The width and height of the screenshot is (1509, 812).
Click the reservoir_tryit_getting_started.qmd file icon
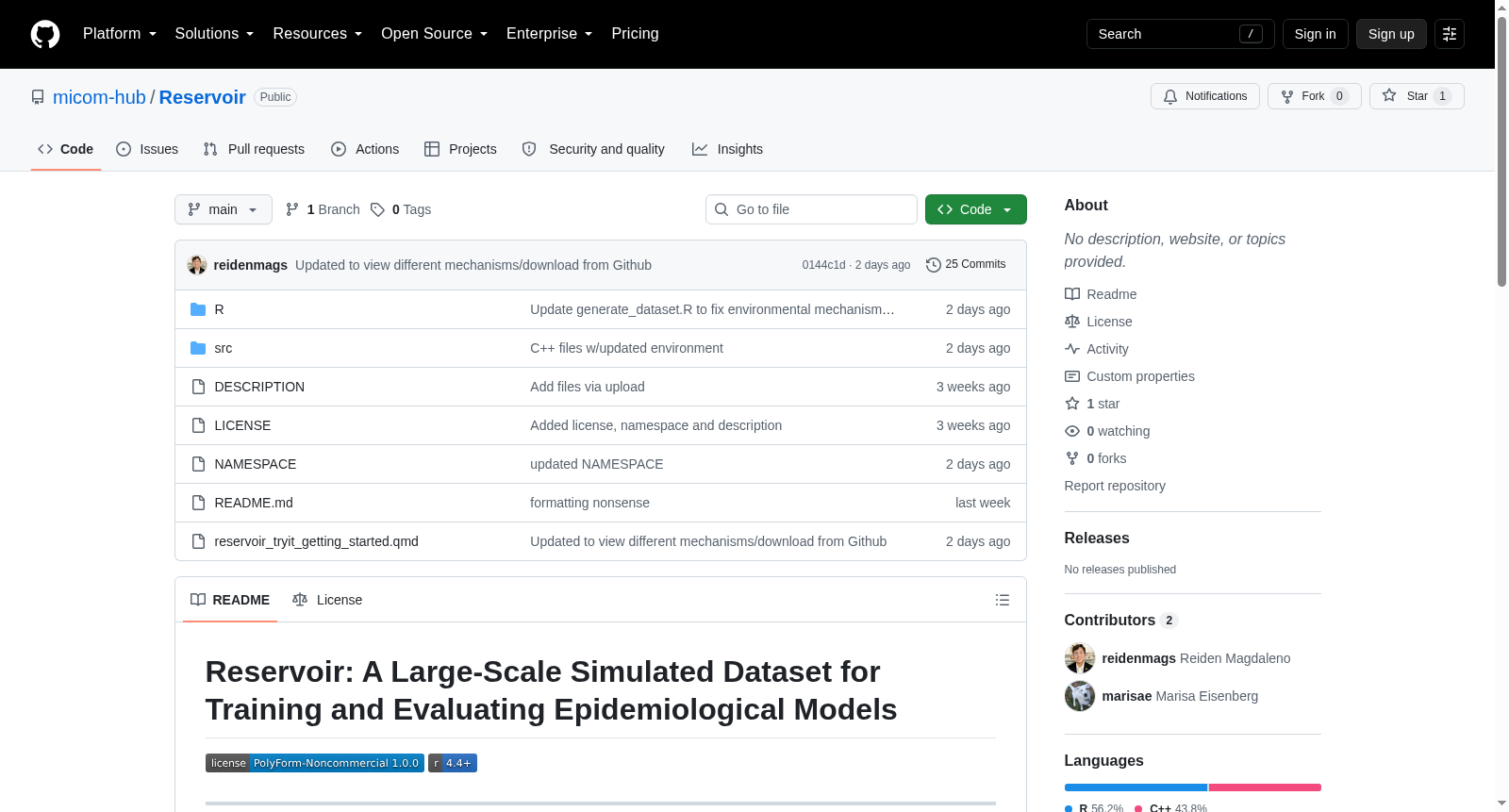[x=198, y=541]
